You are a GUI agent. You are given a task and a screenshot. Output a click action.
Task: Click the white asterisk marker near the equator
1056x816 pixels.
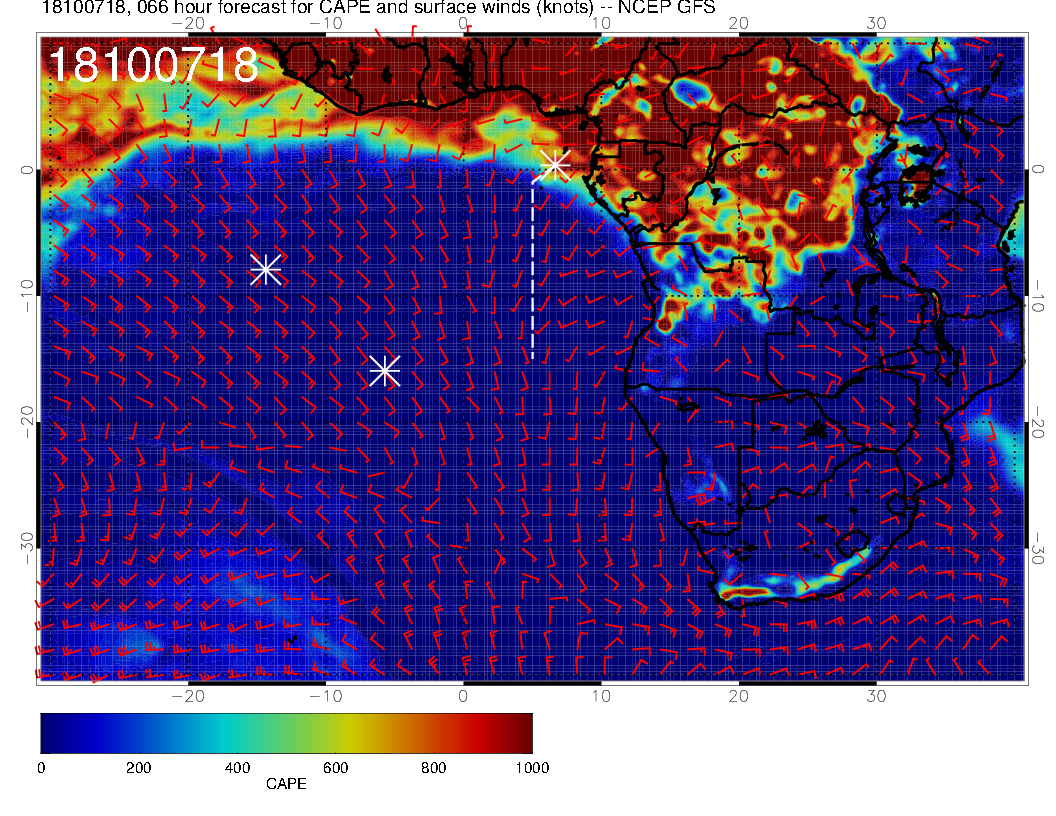click(556, 165)
